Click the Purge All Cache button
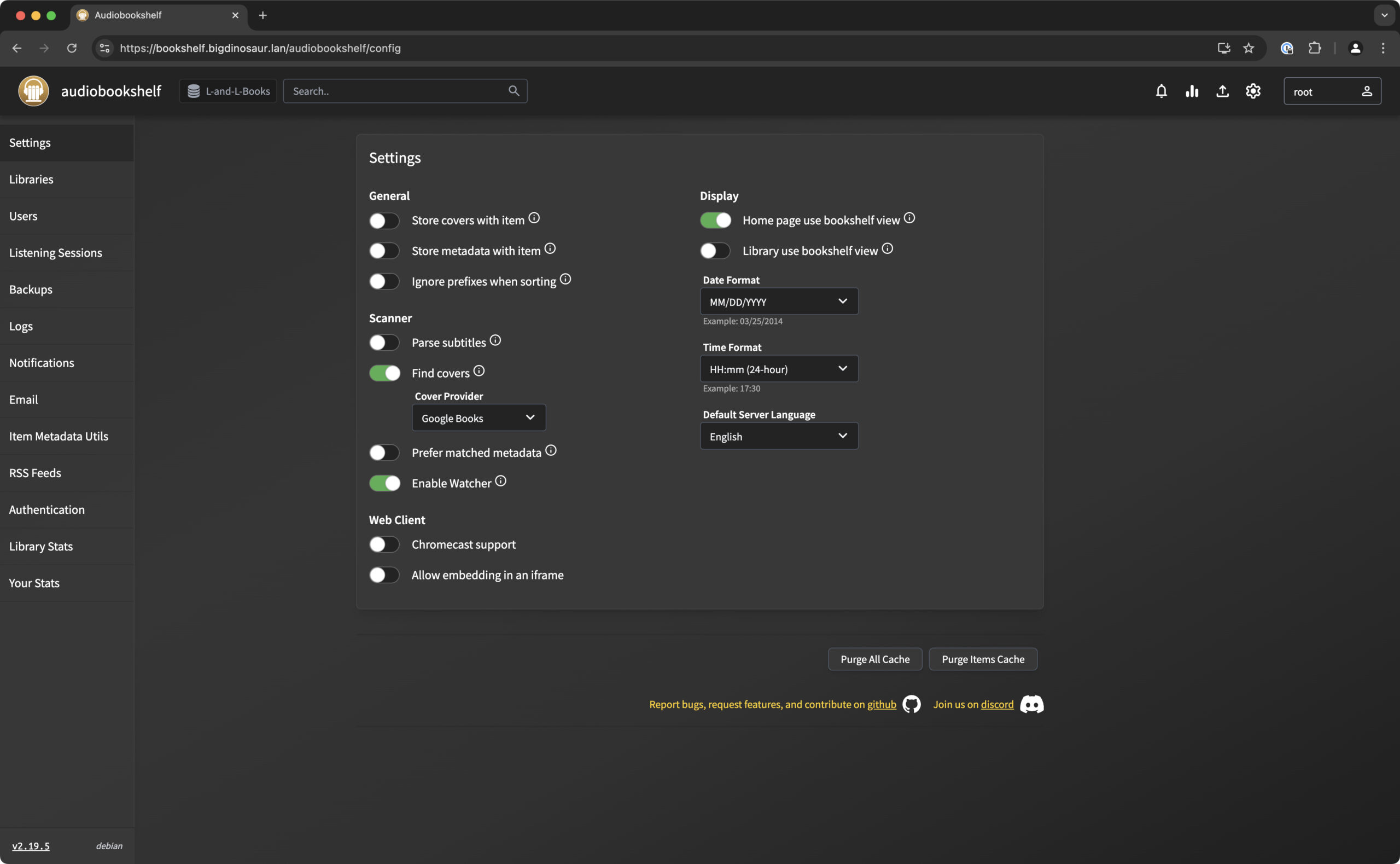 [x=874, y=659]
